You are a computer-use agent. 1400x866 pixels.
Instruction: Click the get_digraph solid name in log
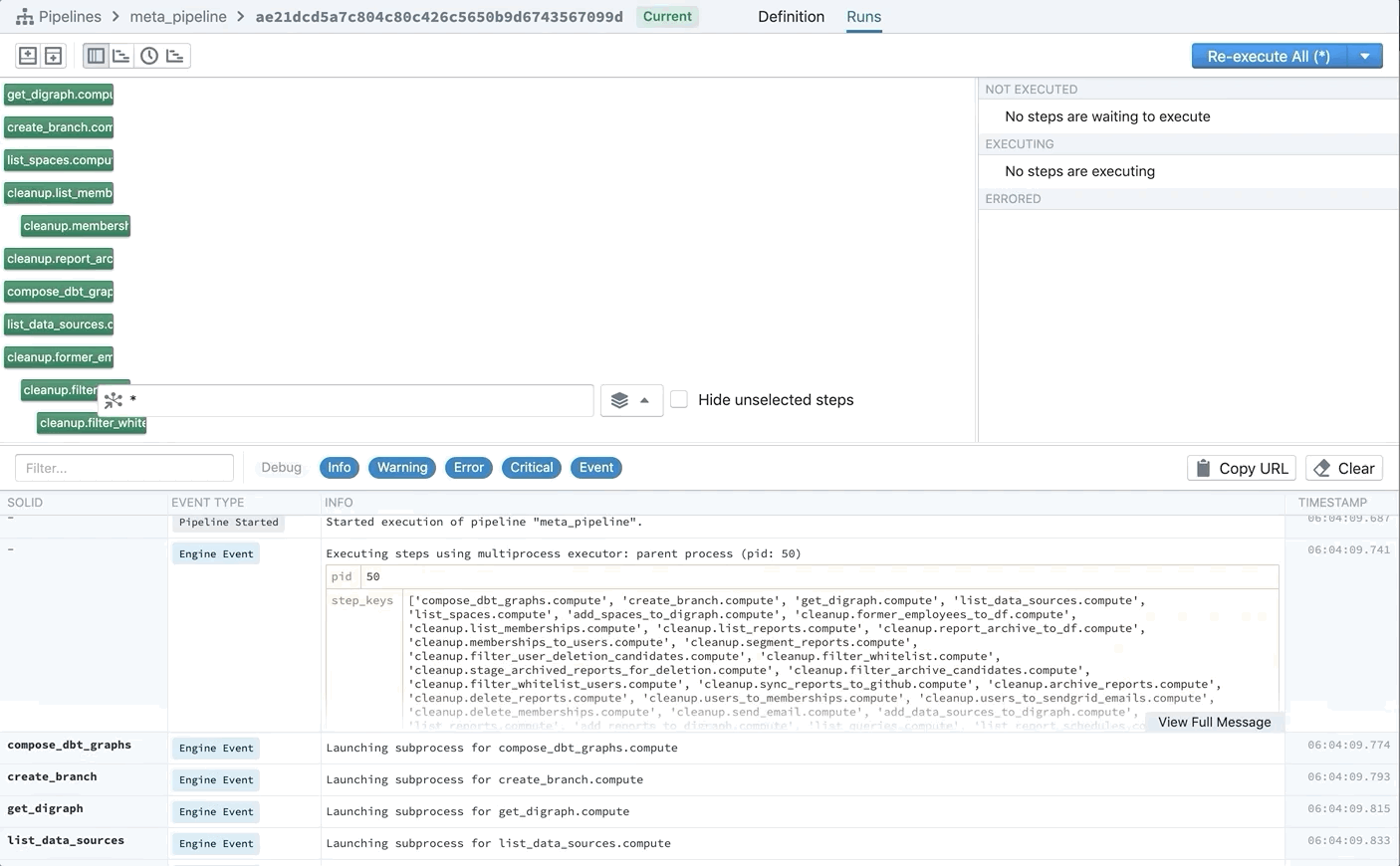pyautogui.click(x=45, y=808)
